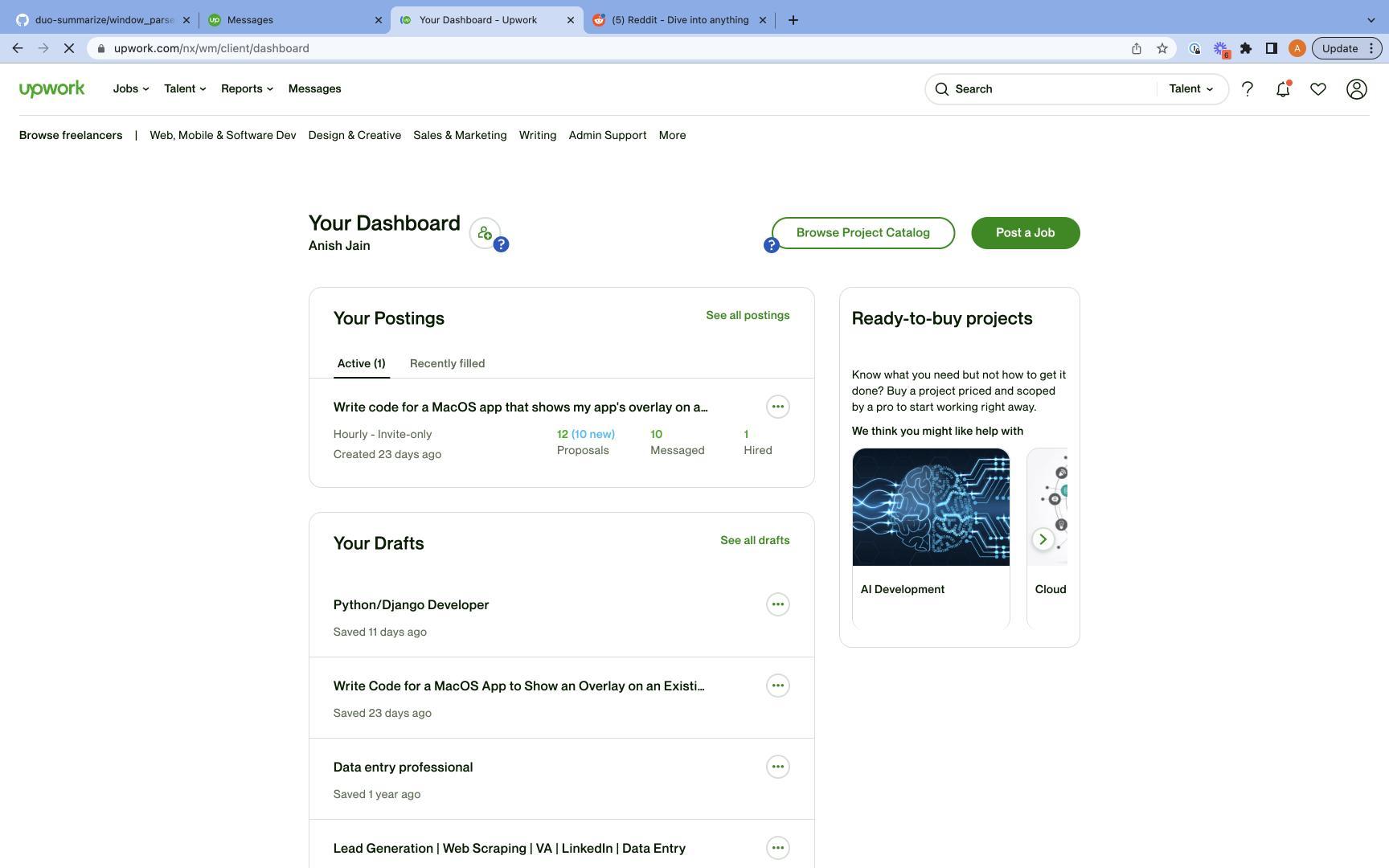Open Python/Django Developer draft
The image size is (1389, 868).
pyautogui.click(x=411, y=604)
